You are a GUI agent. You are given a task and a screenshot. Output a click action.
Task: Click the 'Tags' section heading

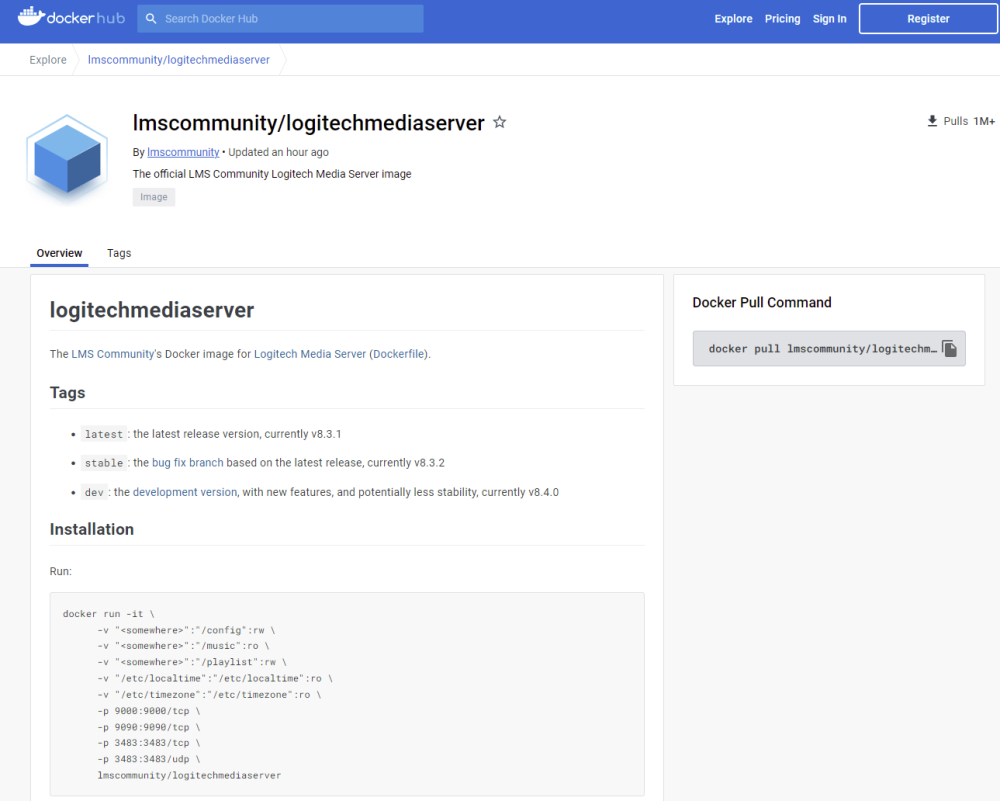[68, 392]
